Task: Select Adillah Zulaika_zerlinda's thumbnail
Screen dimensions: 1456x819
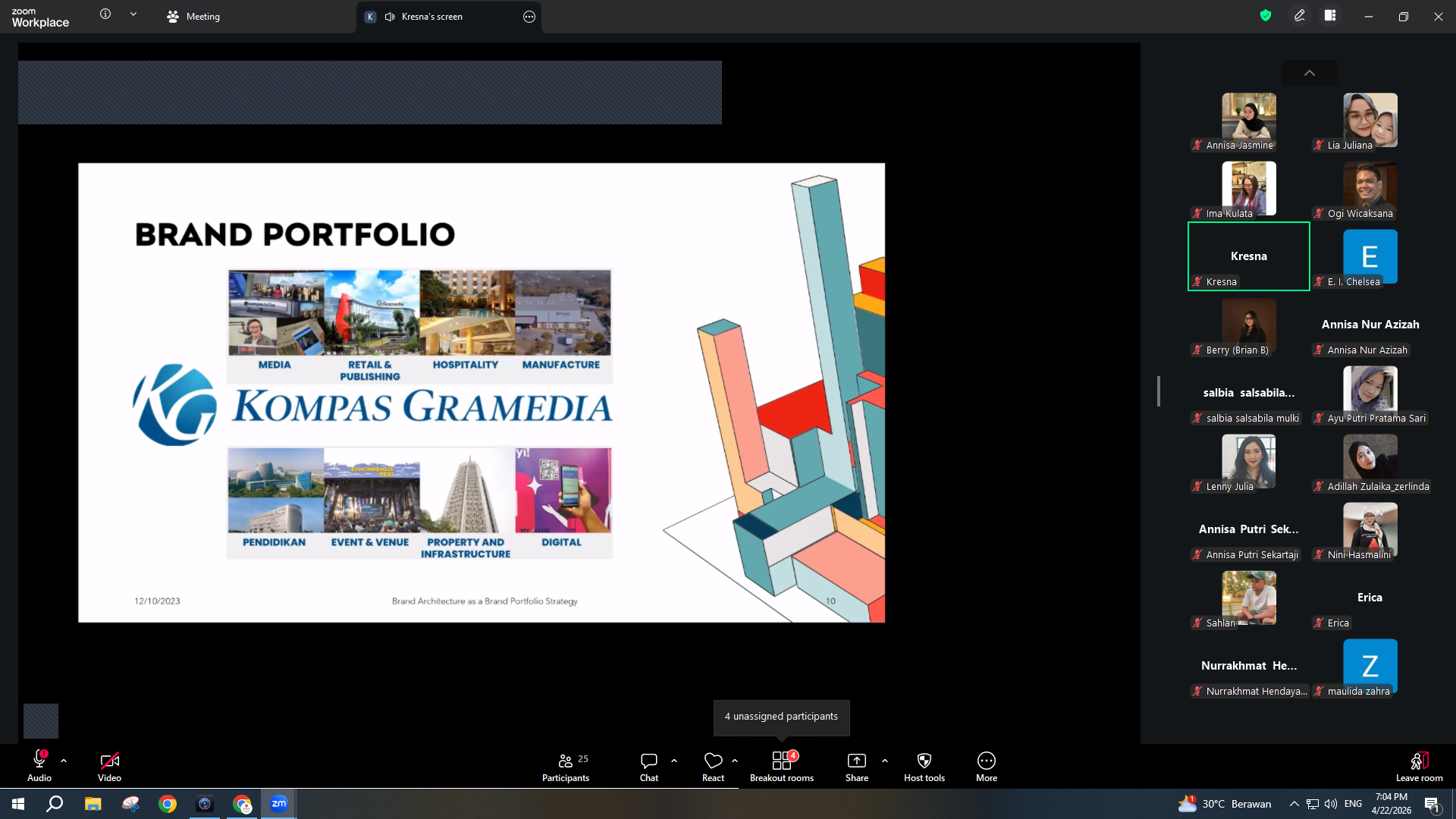Action: pyautogui.click(x=1370, y=461)
